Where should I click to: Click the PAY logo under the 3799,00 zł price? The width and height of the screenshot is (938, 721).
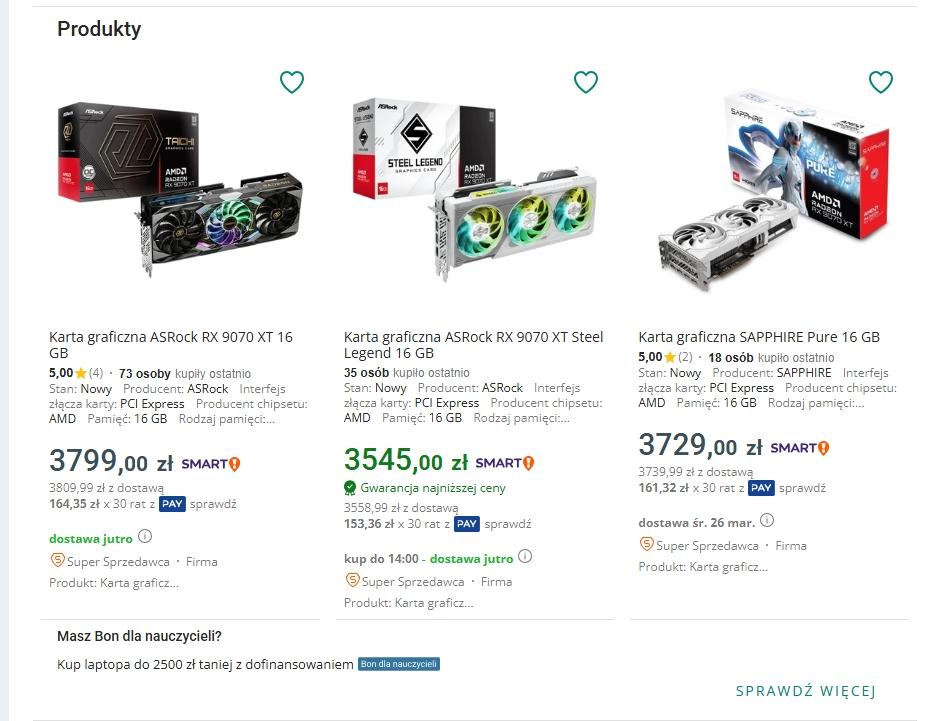[173, 504]
